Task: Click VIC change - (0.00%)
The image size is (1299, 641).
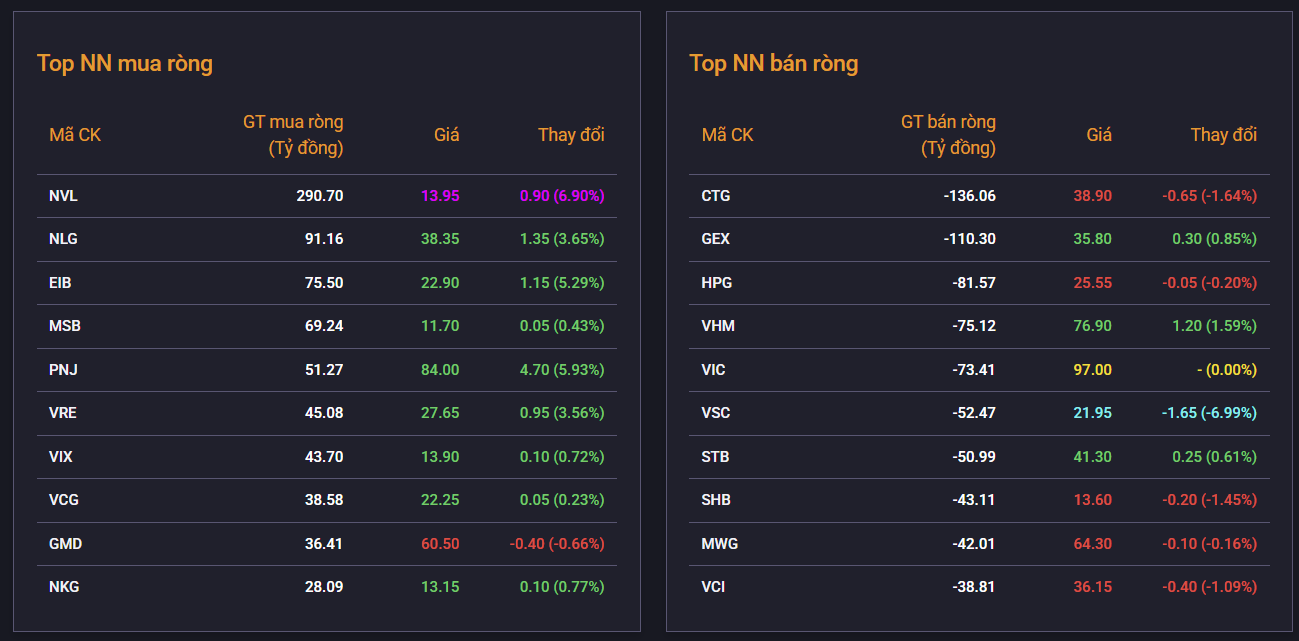Action: click(1227, 370)
